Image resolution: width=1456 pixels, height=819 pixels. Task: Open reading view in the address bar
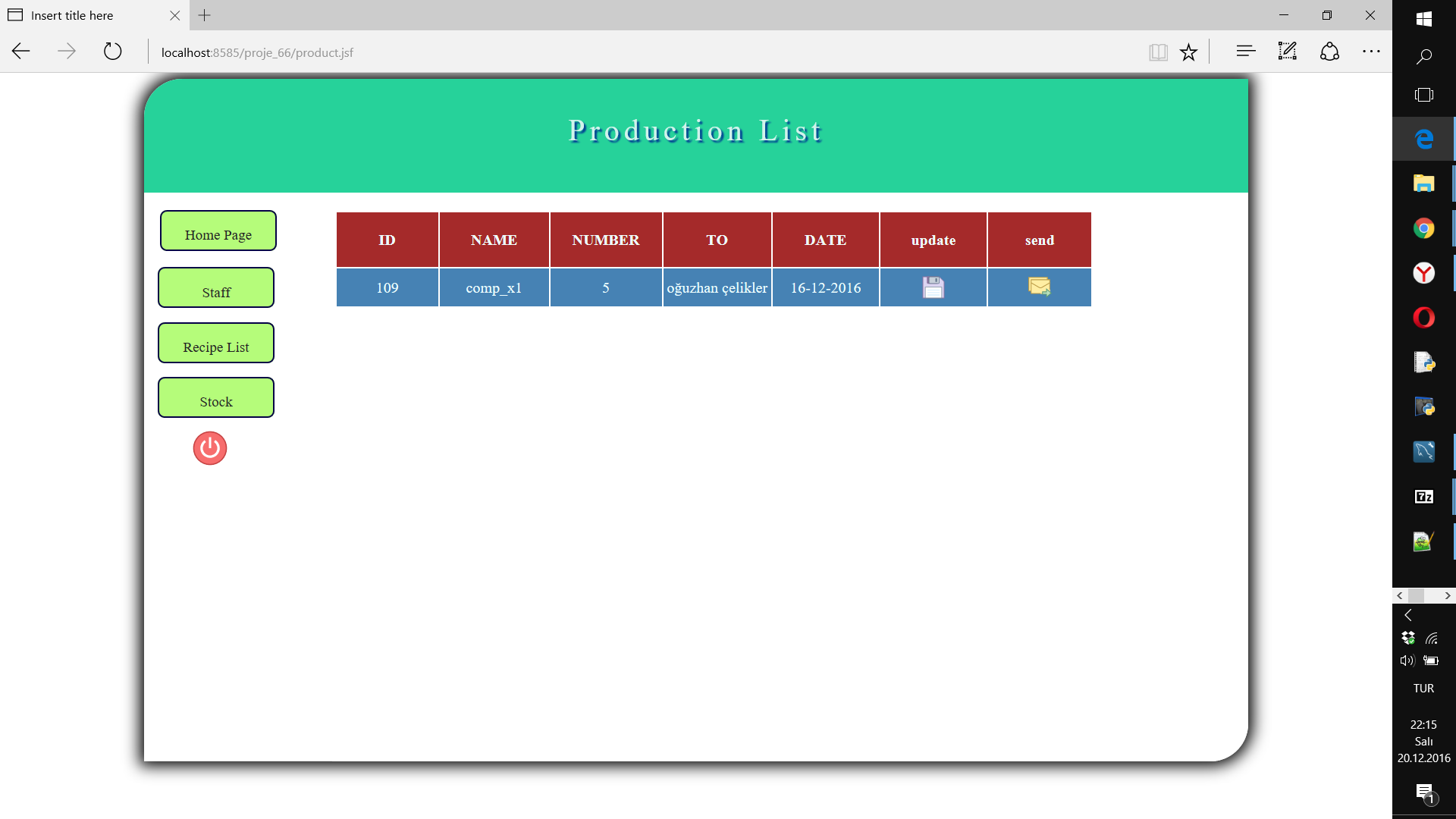(1158, 52)
